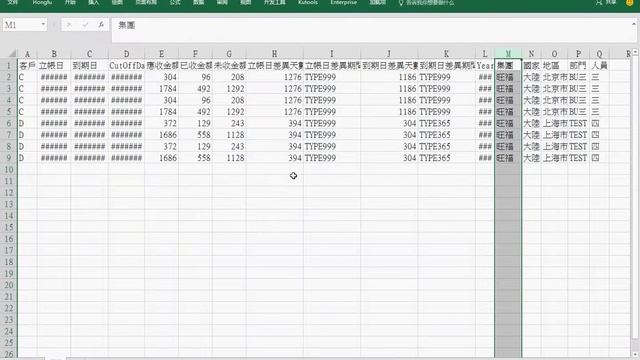640x360 pixels.
Task: Click the Insert Function fx icon
Action: tap(101, 25)
